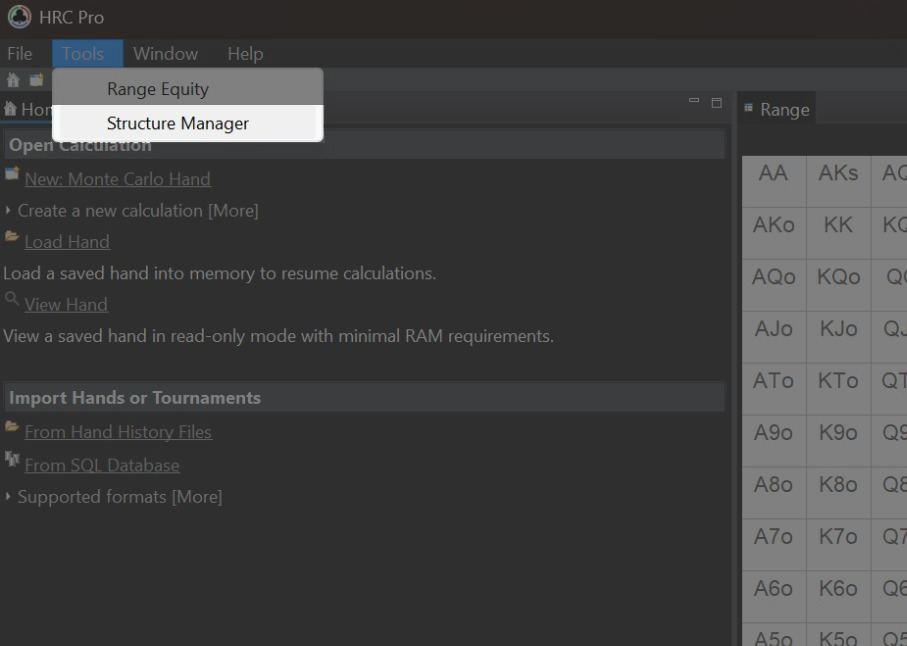This screenshot has width=907, height=646.
Task: Click the home icon in the toolbar
Action: tap(13, 80)
